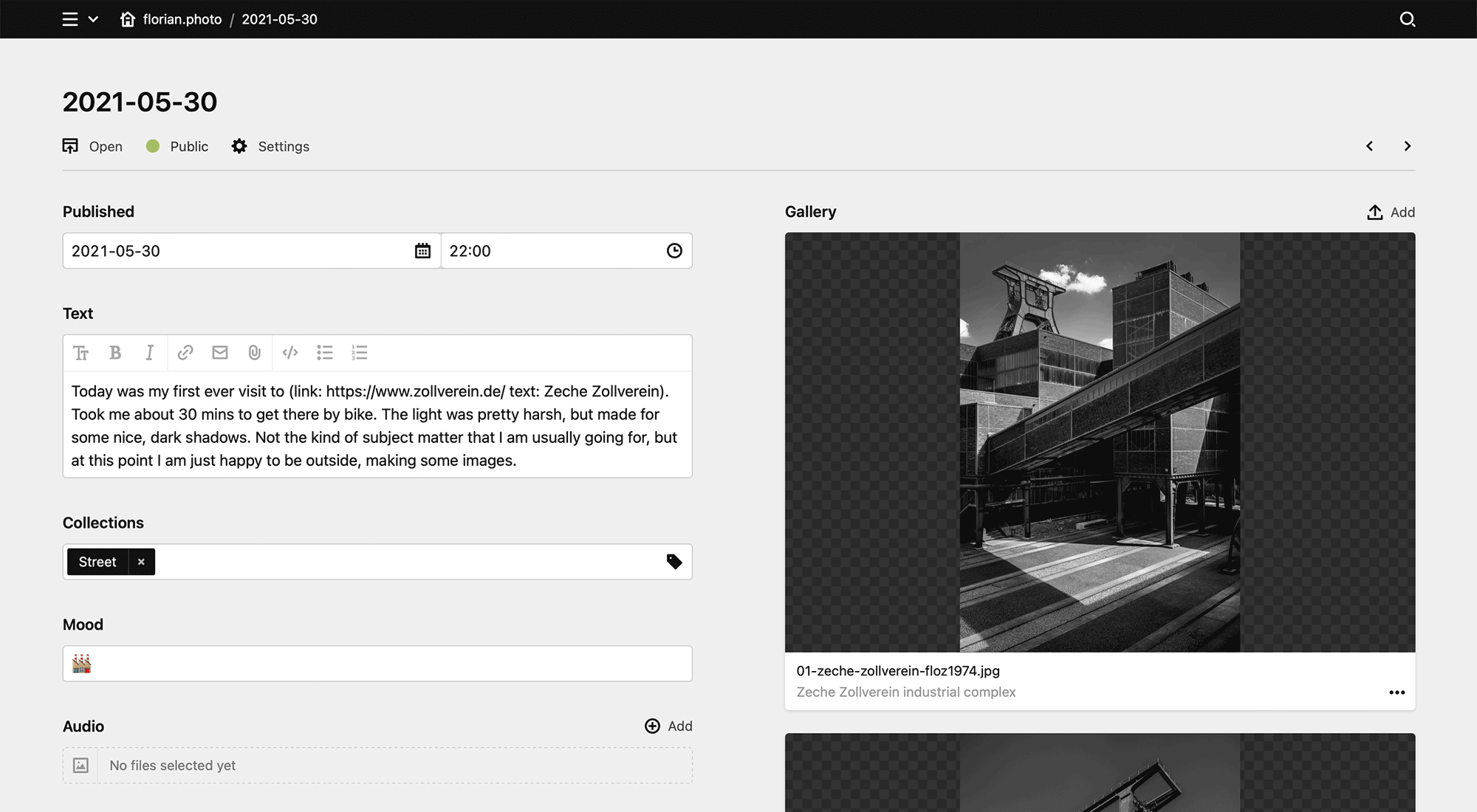Attach a file using the paperclip icon

pyautogui.click(x=255, y=353)
